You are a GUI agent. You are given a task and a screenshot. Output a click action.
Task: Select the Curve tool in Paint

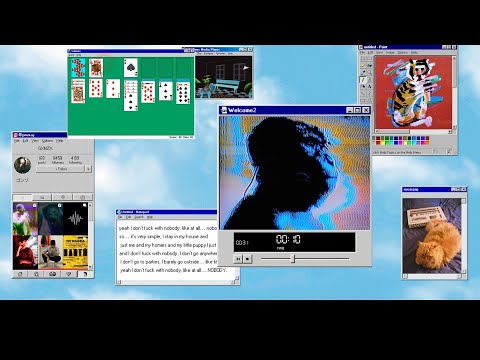tap(370, 93)
